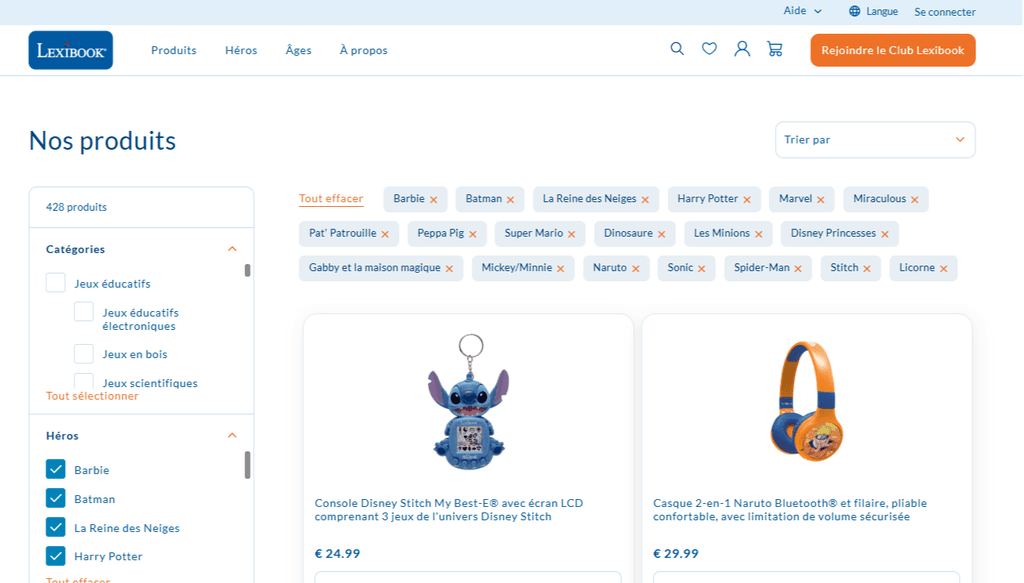Click the Catégories list scrollbar

(248, 270)
